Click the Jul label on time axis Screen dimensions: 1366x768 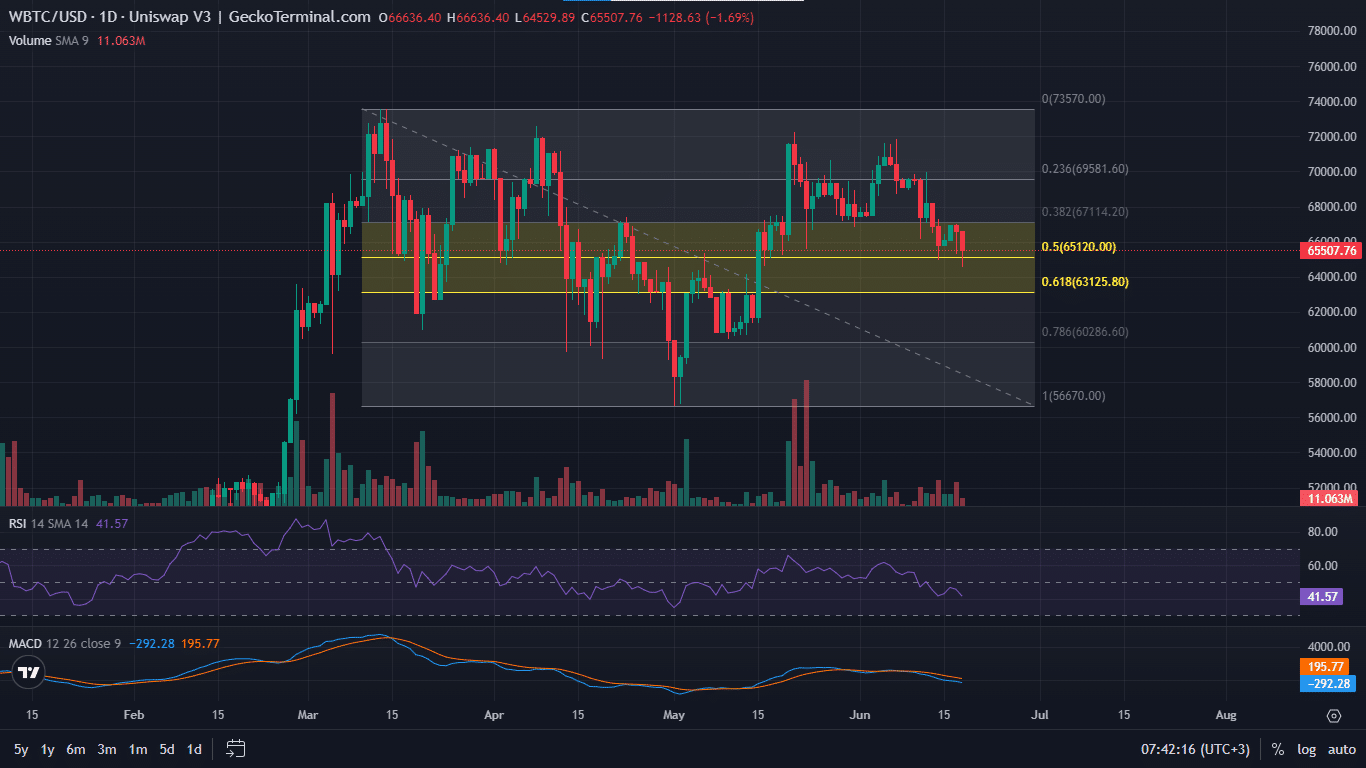pyautogui.click(x=1040, y=716)
